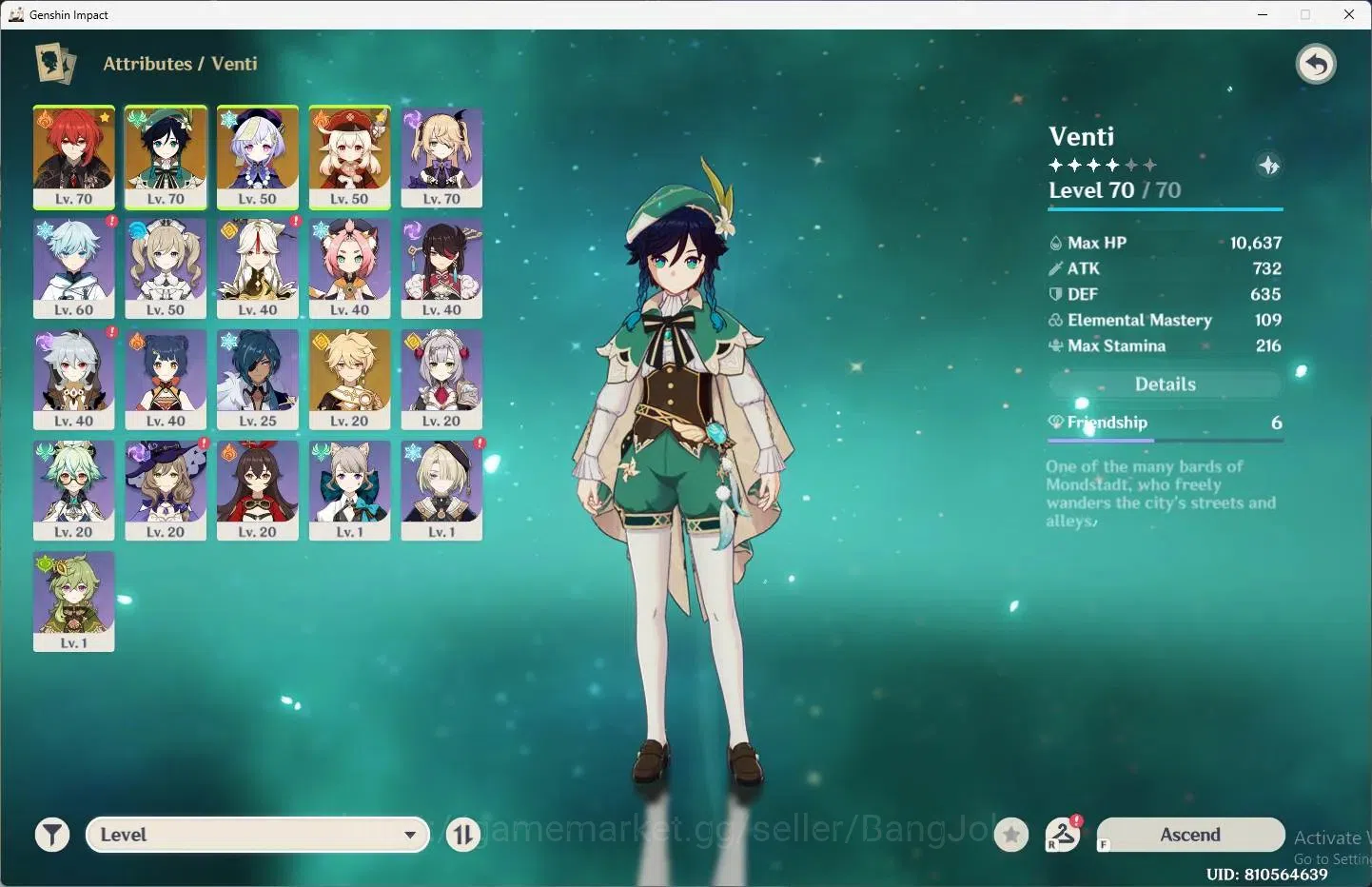Viewport: 1372px width, 887px height.
Task: Select Kaeya's Lv. 25 portrait
Action: coord(258,380)
